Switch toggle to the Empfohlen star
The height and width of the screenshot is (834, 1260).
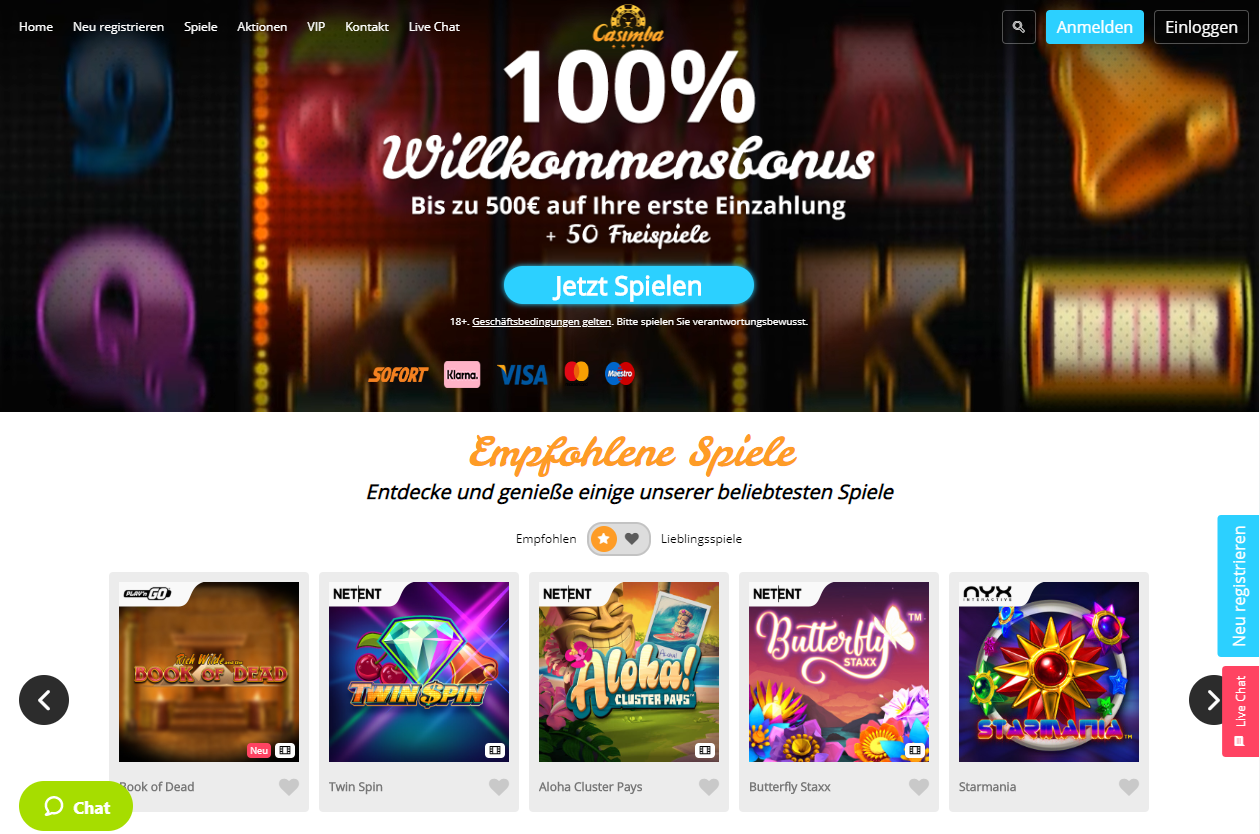603,539
